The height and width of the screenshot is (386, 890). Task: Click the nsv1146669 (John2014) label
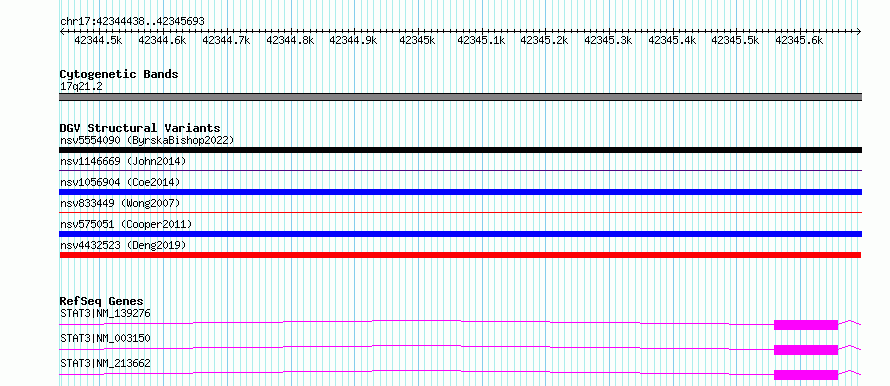pos(123,161)
